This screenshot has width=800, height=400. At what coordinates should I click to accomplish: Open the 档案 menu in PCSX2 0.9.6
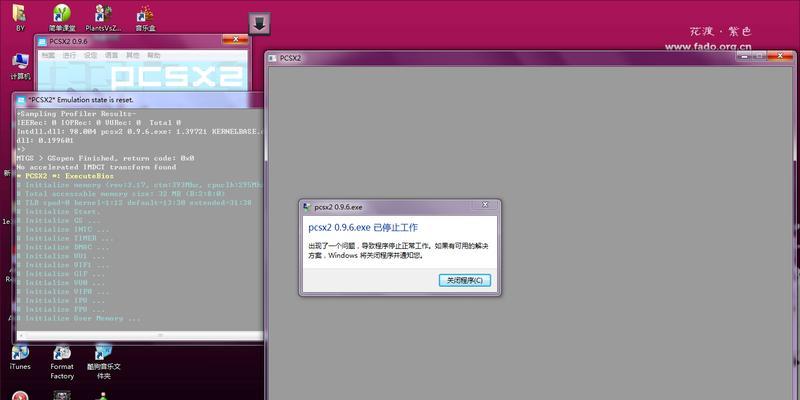(x=49, y=55)
